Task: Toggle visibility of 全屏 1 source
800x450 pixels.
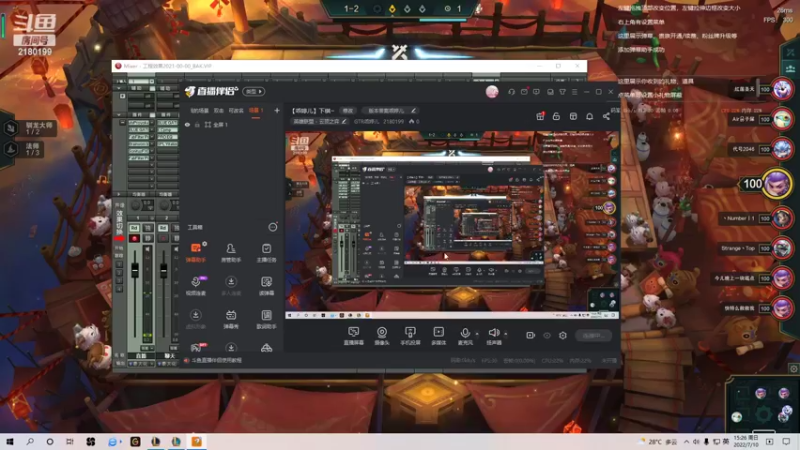Action: point(187,124)
